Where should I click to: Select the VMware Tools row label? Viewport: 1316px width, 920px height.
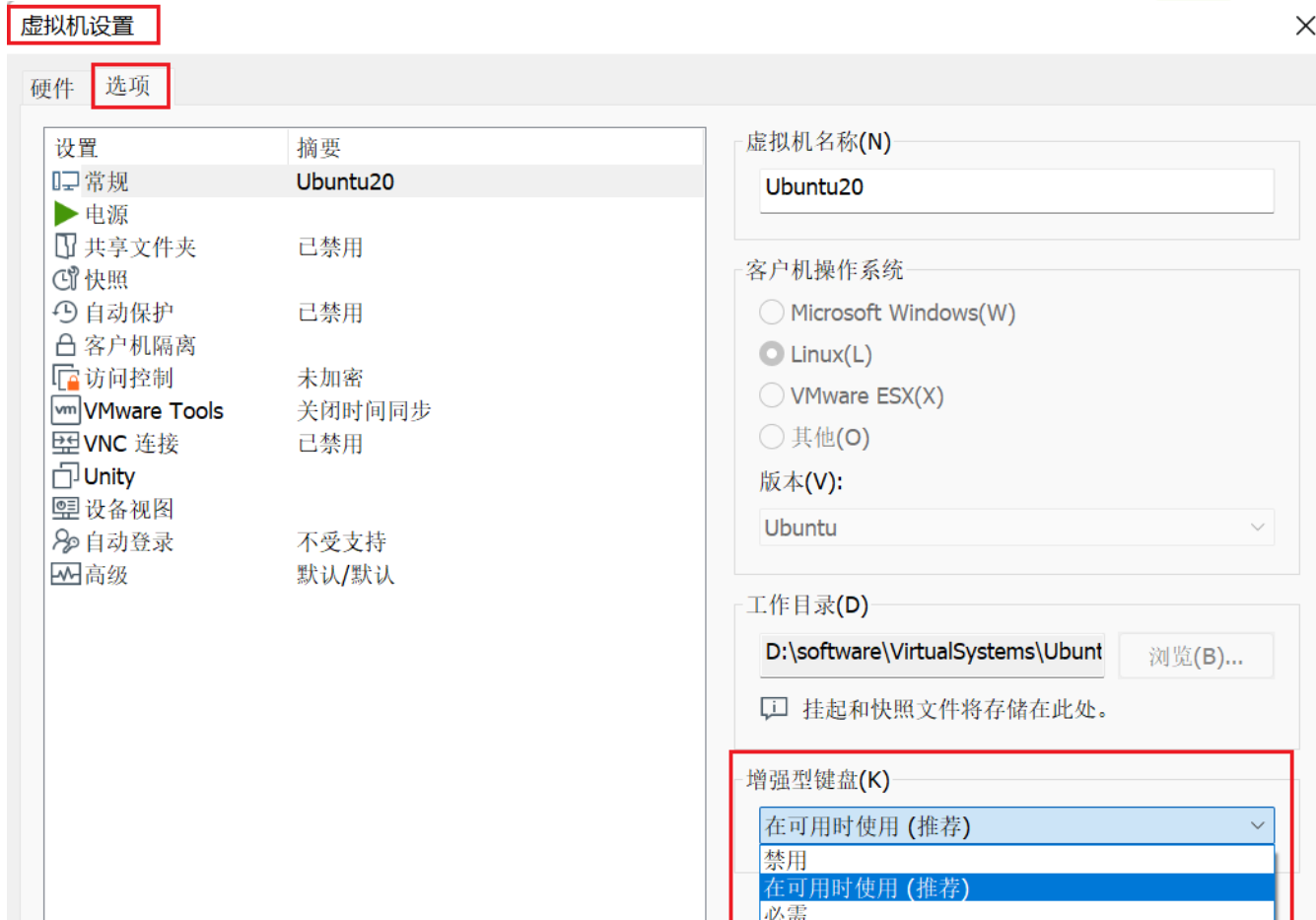154,410
